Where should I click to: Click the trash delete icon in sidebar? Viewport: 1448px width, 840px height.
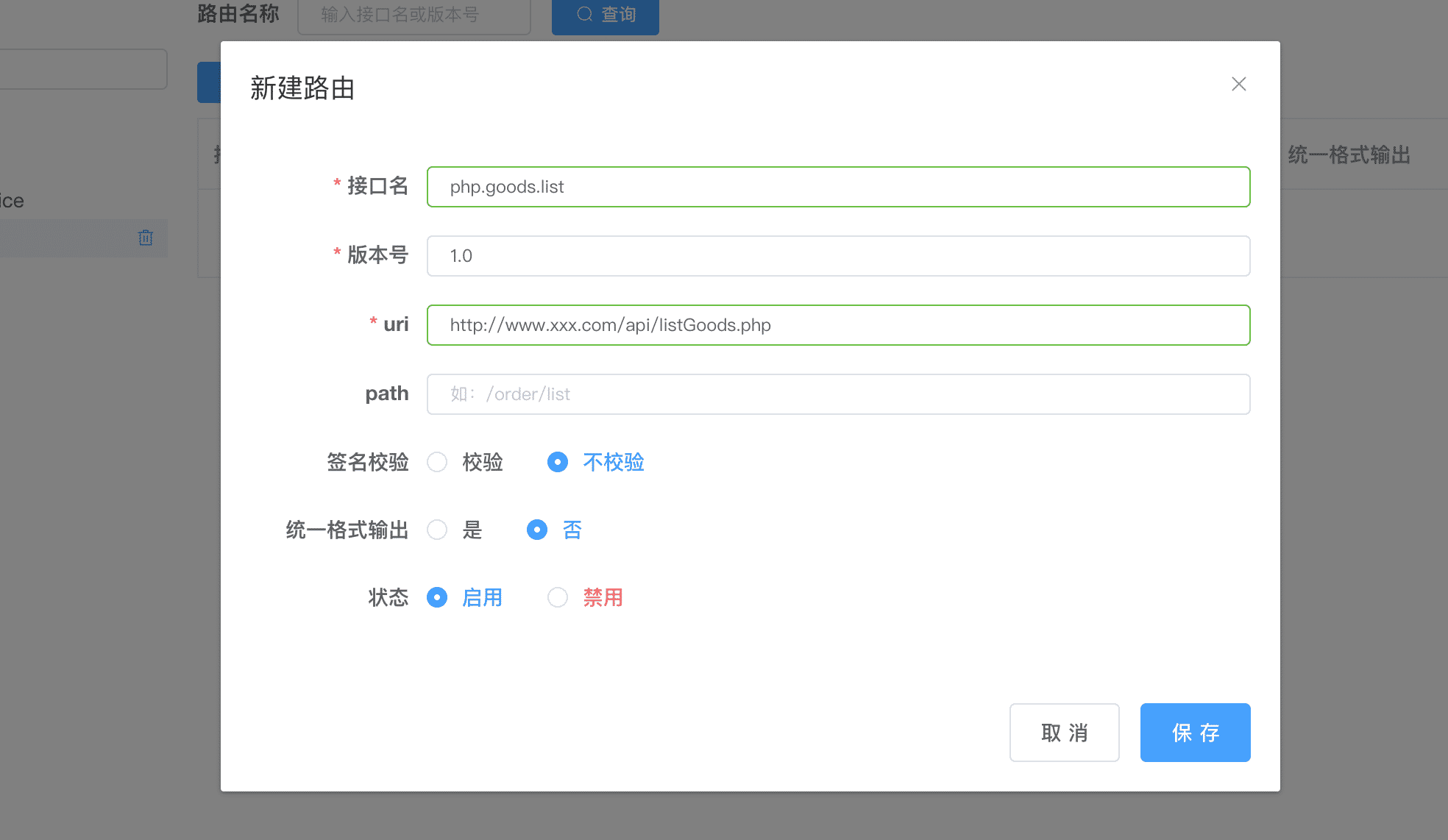click(x=146, y=238)
